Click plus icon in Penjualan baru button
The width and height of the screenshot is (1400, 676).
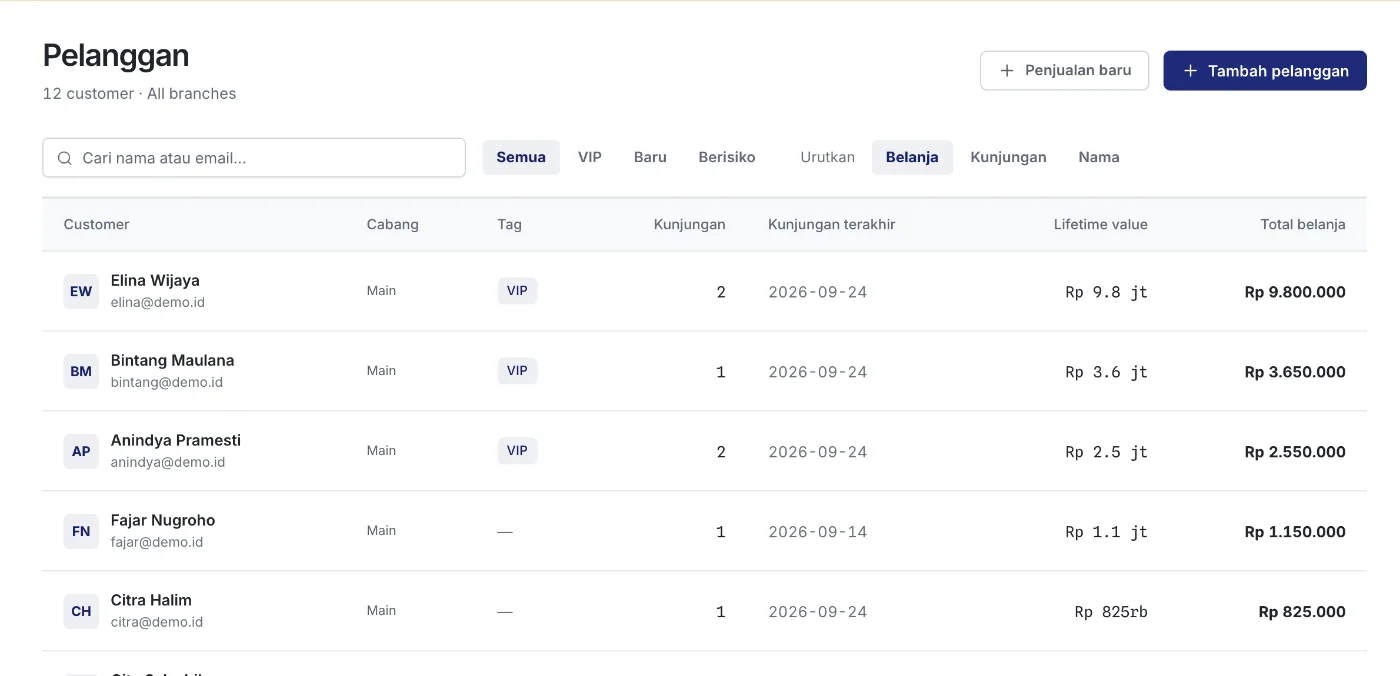tap(1007, 71)
